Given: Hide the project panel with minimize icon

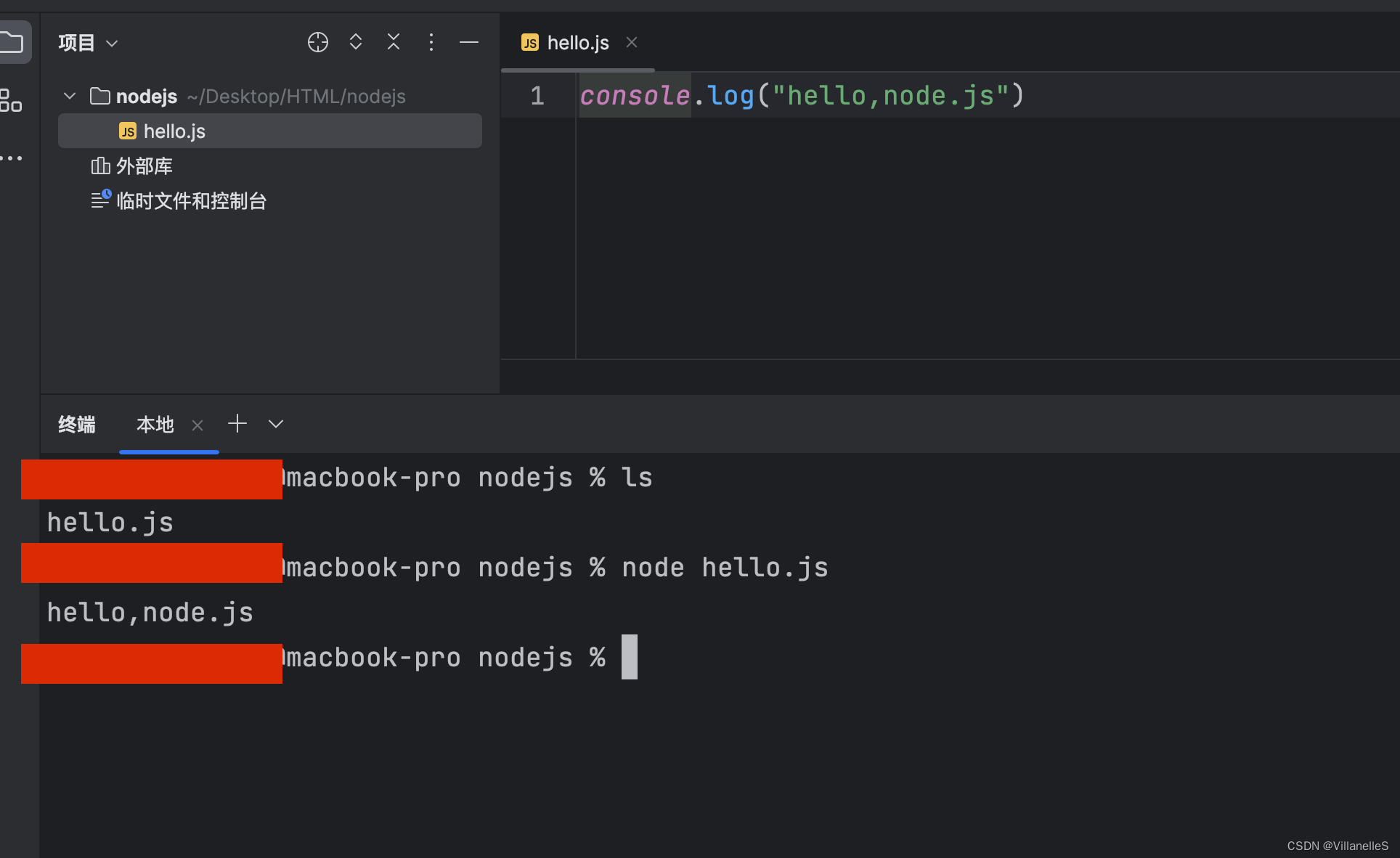Looking at the screenshot, I should pos(469,42).
